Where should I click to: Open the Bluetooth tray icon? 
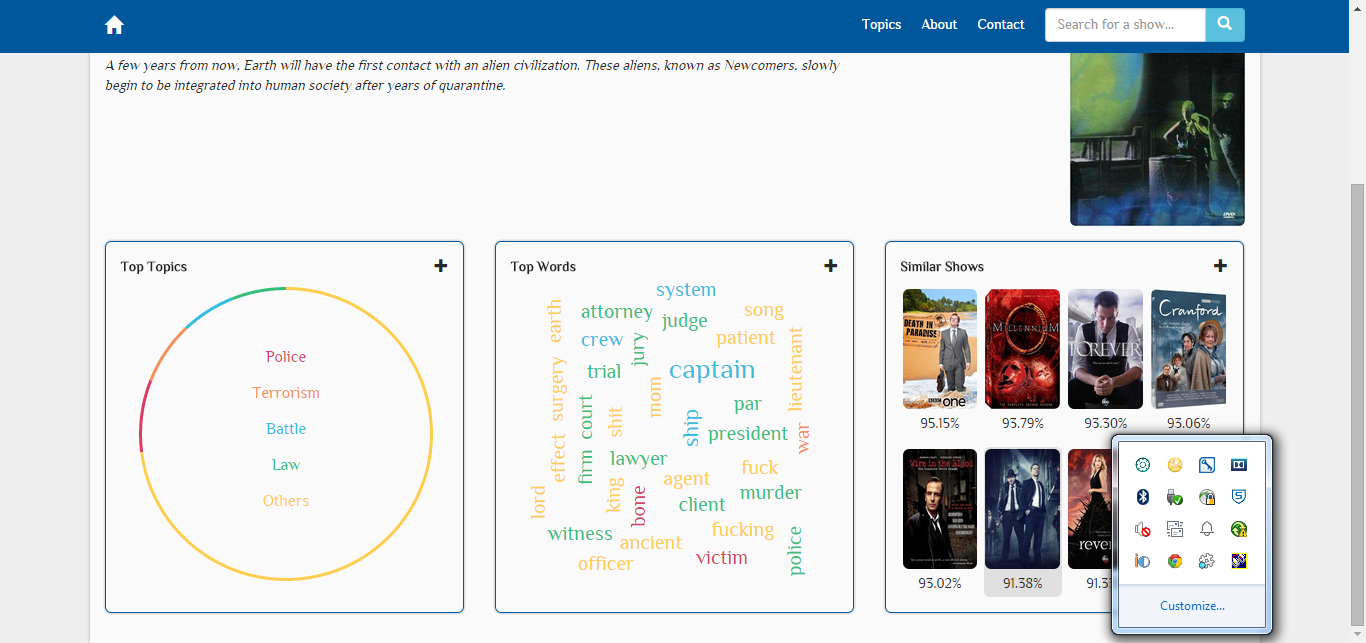1143,497
